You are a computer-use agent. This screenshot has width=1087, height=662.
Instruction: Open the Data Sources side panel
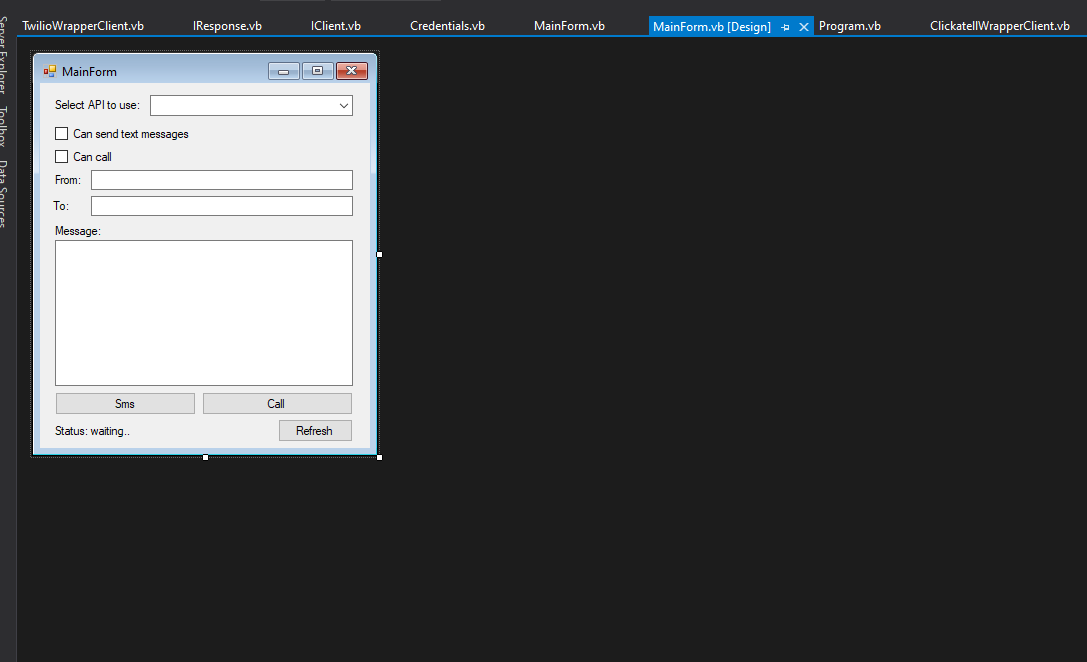3,194
